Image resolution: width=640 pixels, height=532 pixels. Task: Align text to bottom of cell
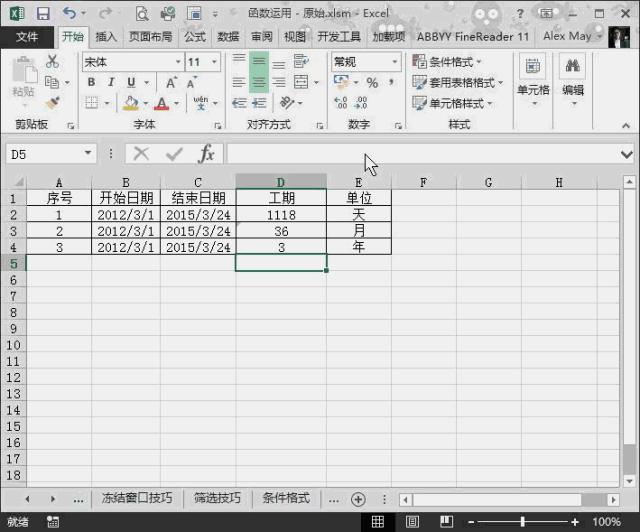(279, 63)
